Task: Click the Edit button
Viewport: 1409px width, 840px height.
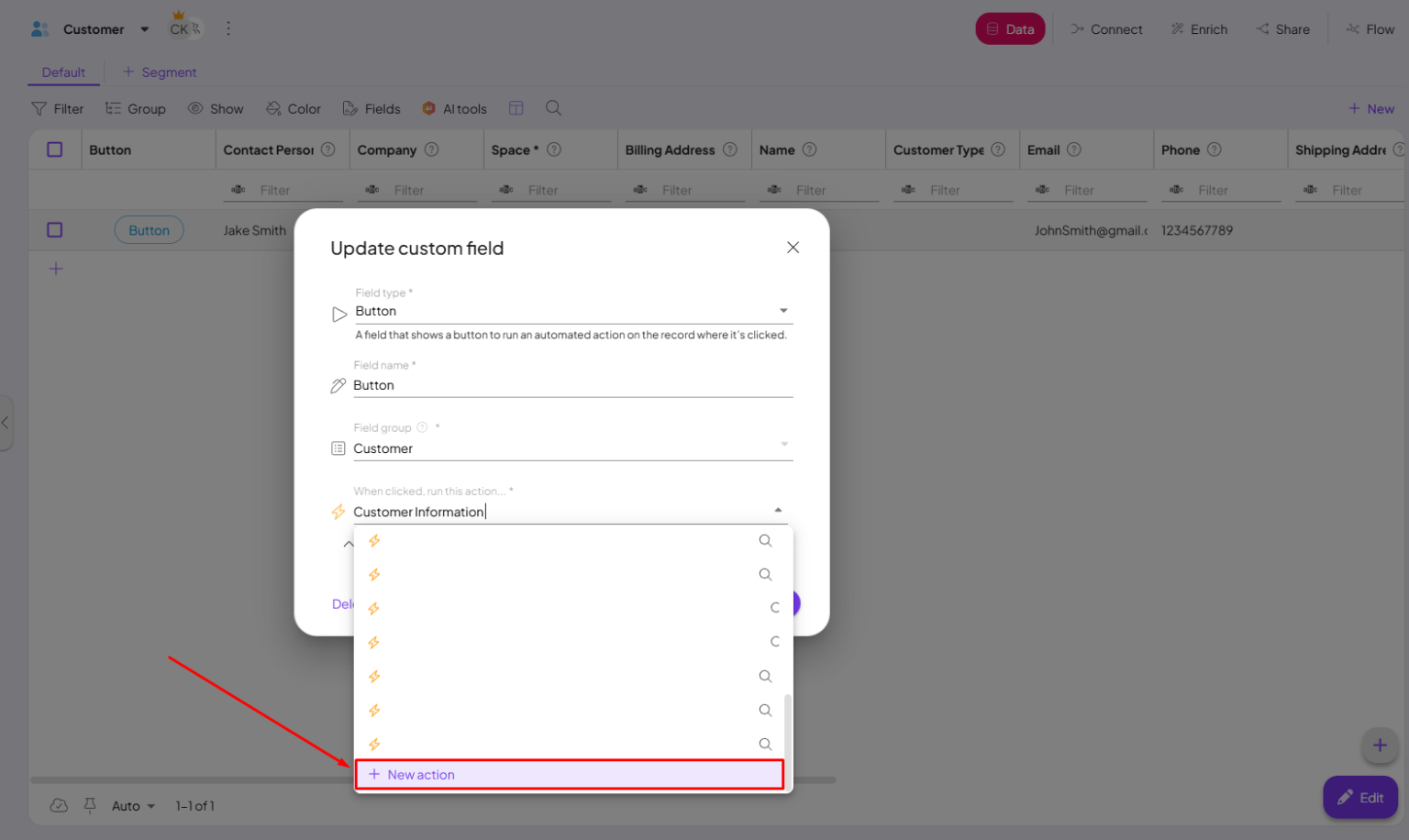Action: pos(1360,797)
